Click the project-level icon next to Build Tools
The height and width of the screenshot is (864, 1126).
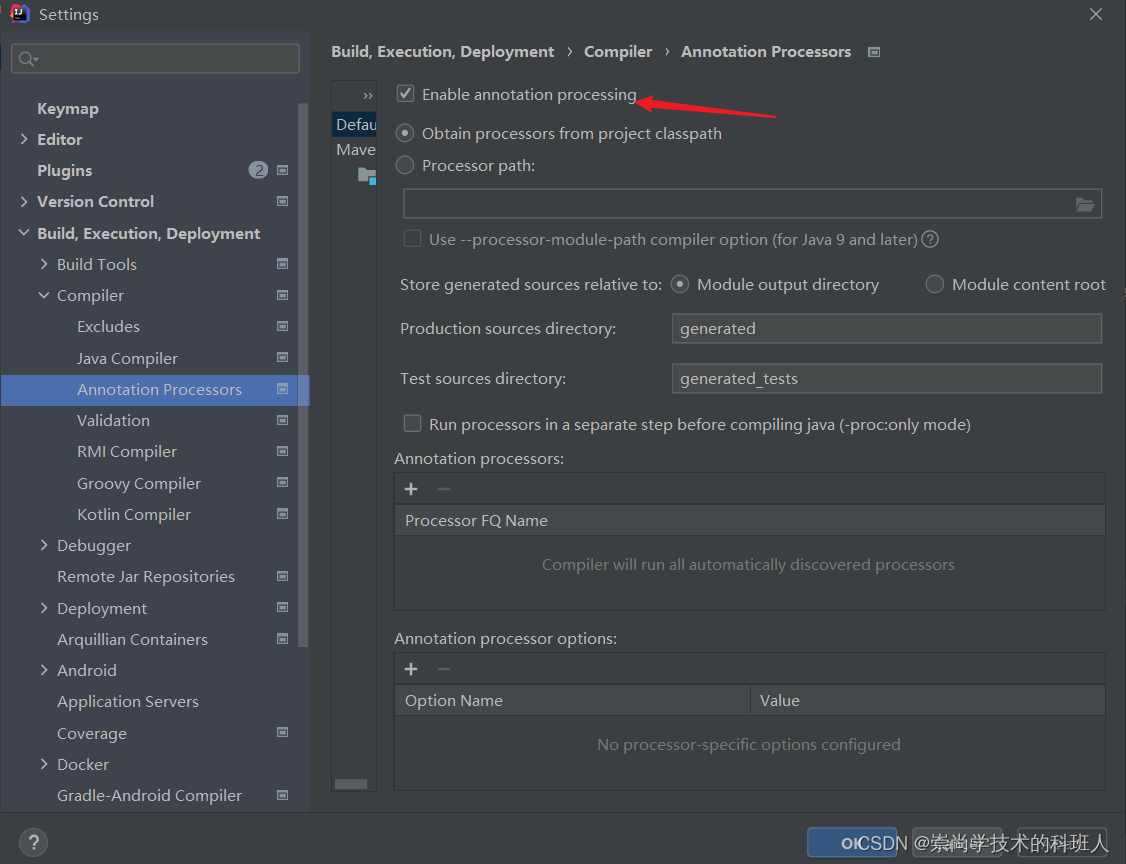coord(282,264)
